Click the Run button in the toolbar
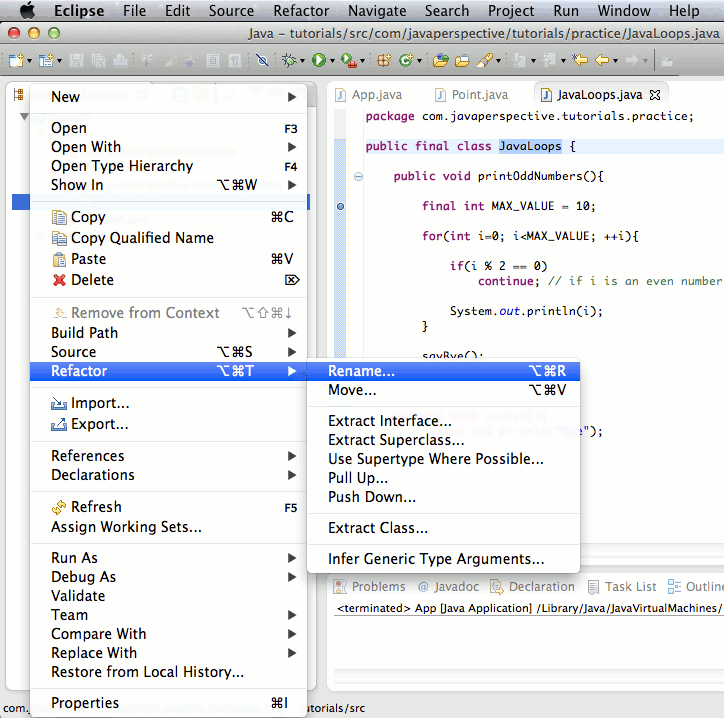Viewport: 724px width, 718px height. click(x=318, y=61)
